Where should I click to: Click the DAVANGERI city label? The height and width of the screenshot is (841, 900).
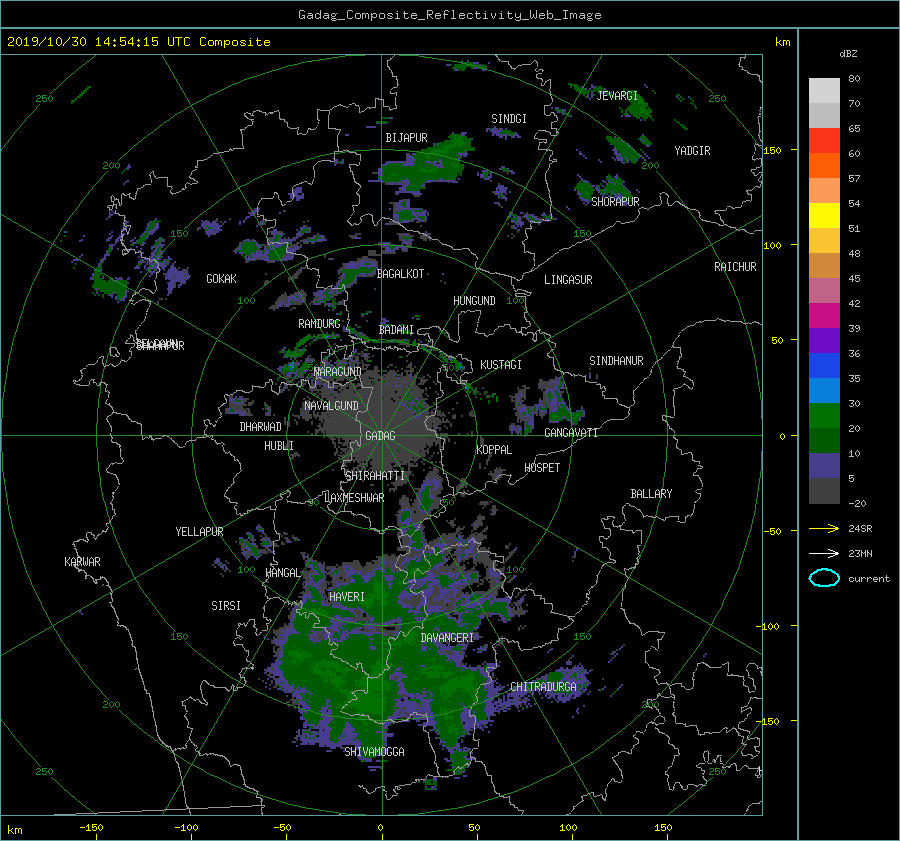point(447,638)
